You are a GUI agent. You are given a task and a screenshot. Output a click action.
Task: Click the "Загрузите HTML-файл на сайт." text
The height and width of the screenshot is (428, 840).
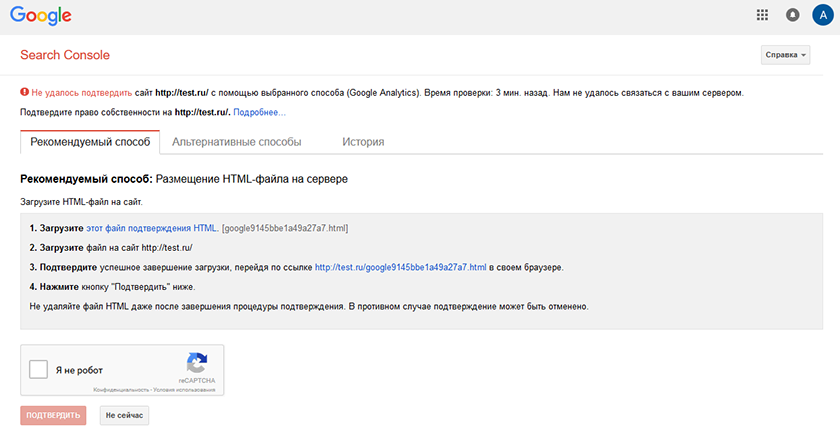click(81, 202)
